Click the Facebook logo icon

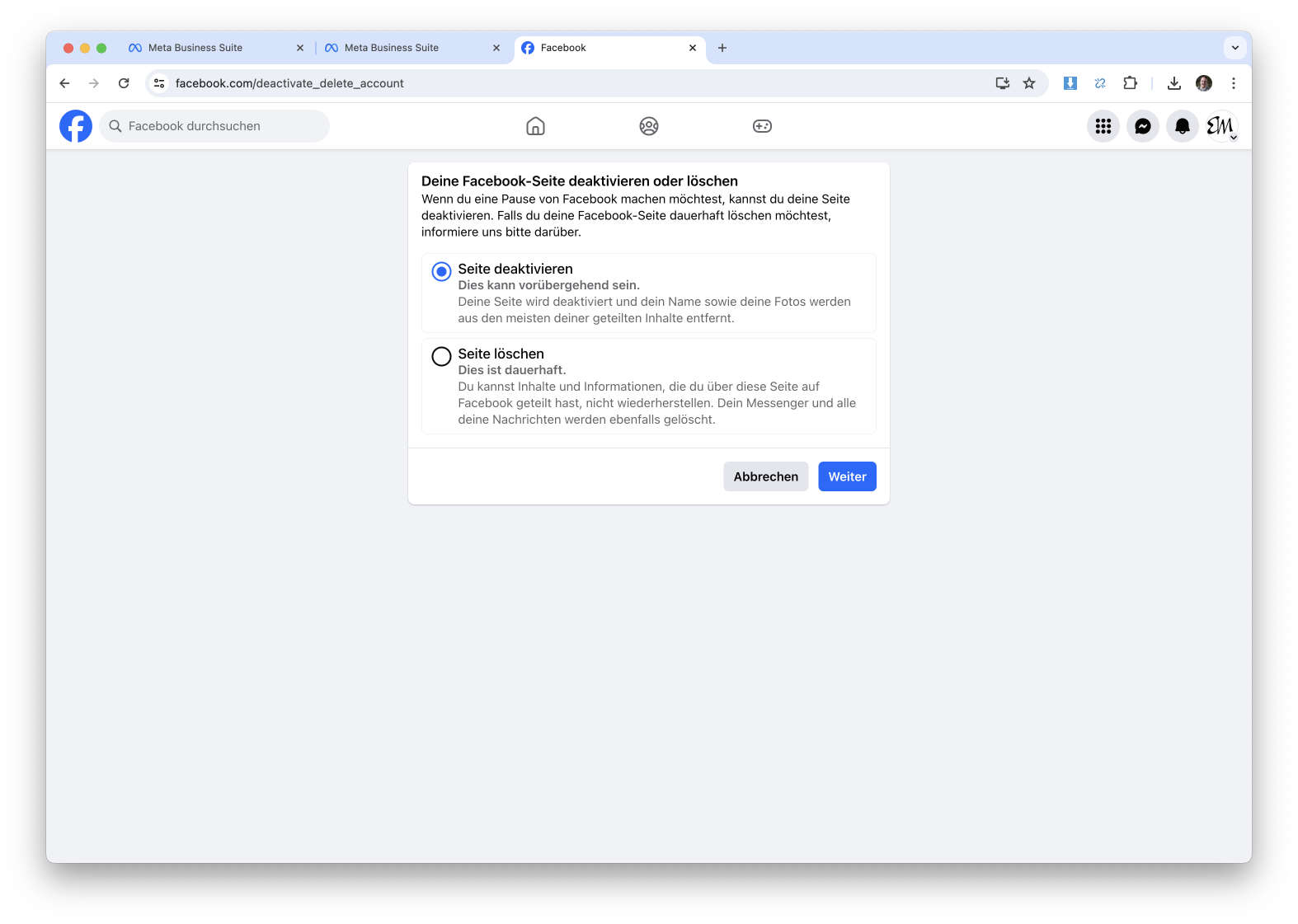[76, 126]
